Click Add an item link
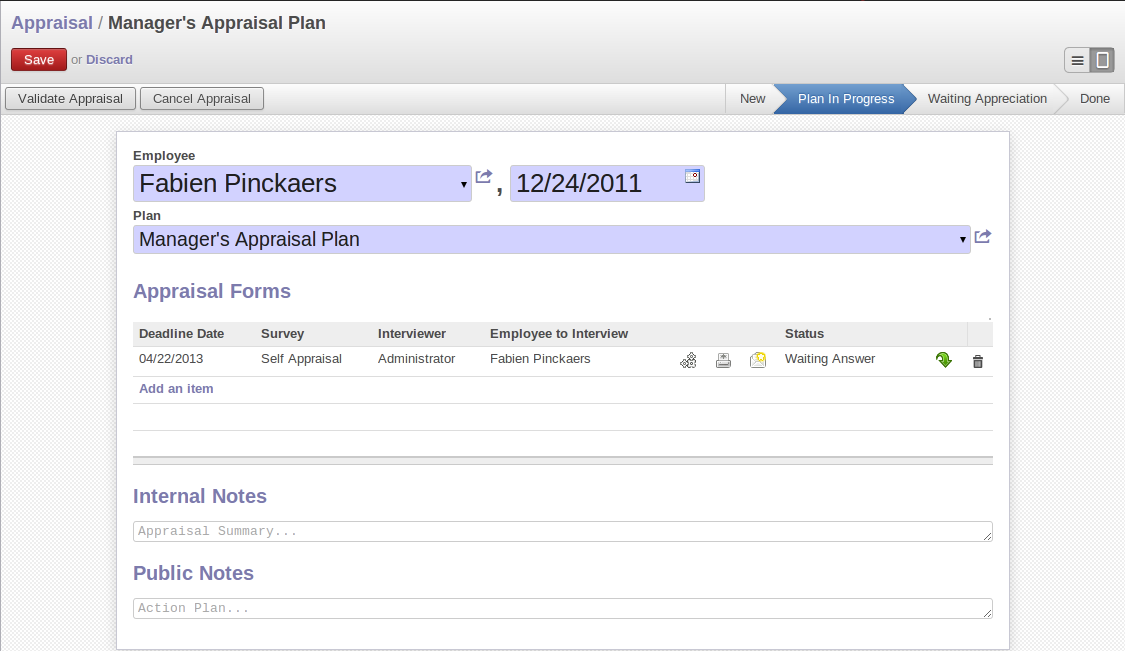1125x651 pixels. 176,389
